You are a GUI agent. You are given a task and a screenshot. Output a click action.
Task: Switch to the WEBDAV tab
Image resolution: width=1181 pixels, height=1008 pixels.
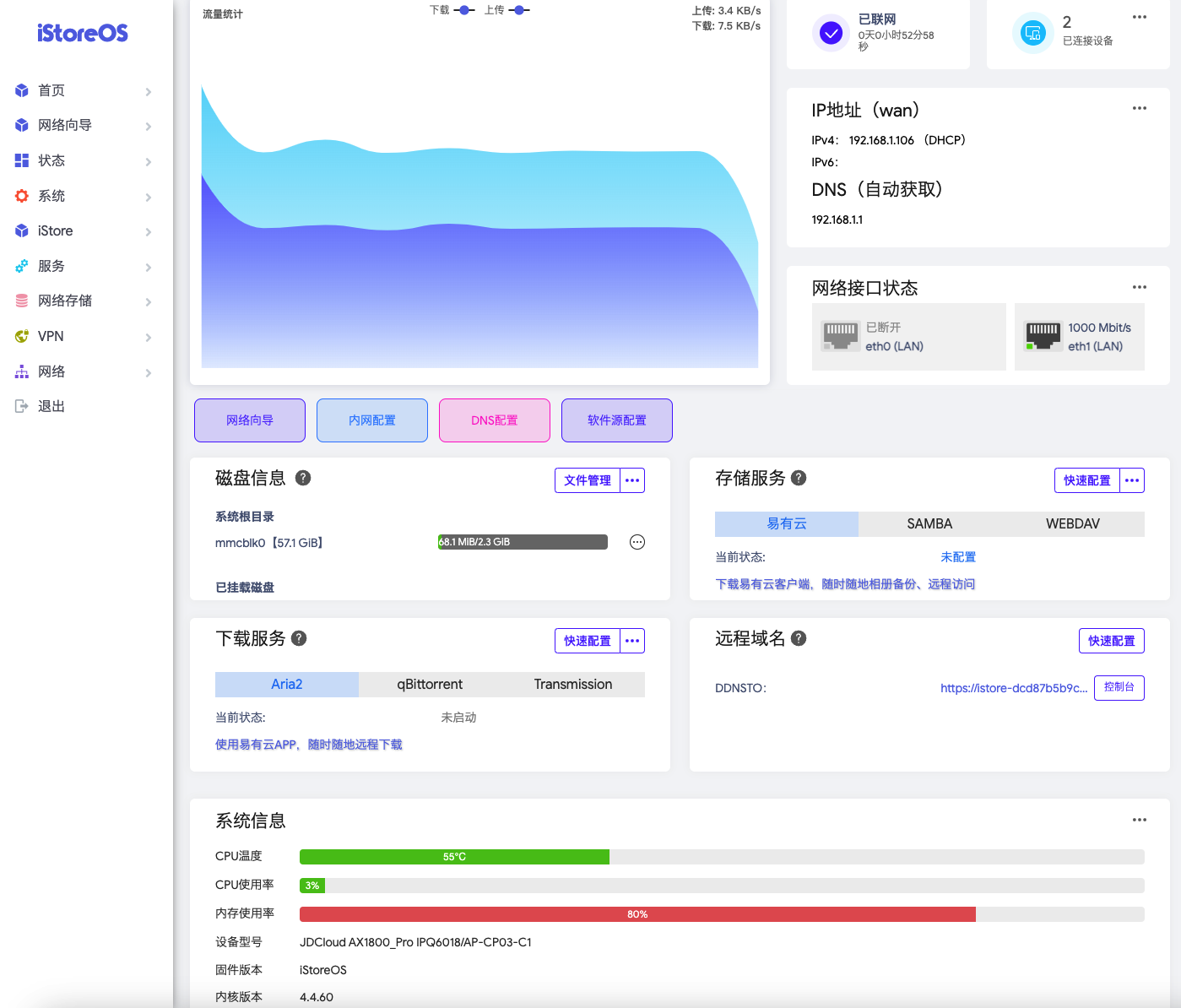pyautogui.click(x=1073, y=523)
